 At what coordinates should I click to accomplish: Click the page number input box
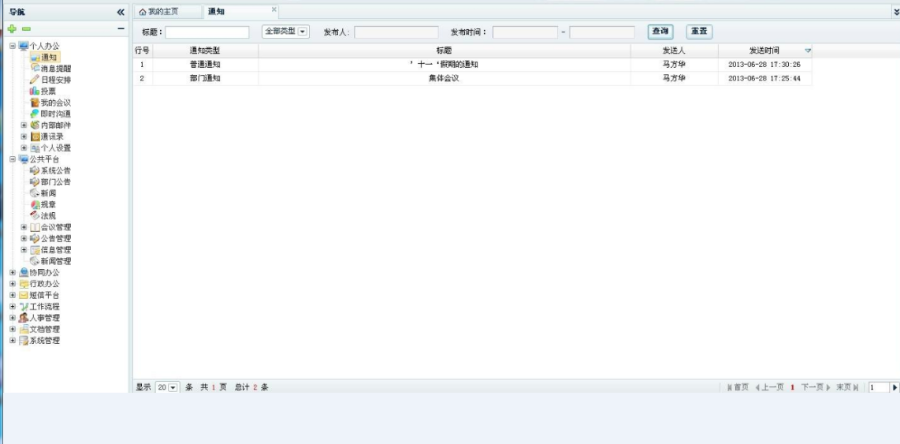pyautogui.click(x=879, y=388)
